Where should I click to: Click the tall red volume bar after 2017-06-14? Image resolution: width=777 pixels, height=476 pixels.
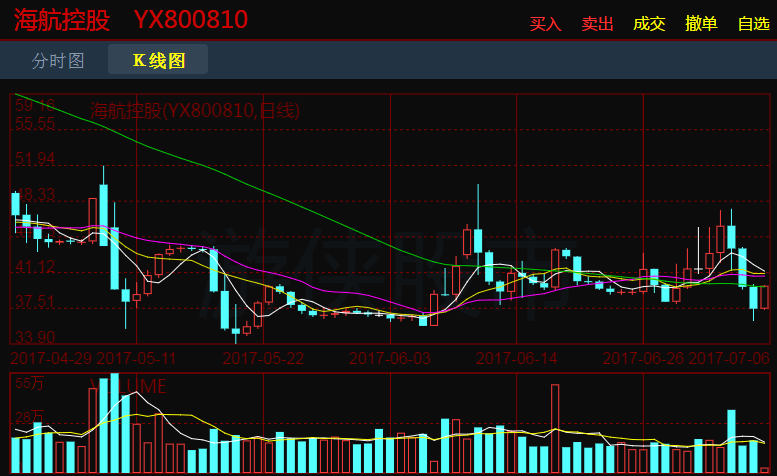(555, 428)
